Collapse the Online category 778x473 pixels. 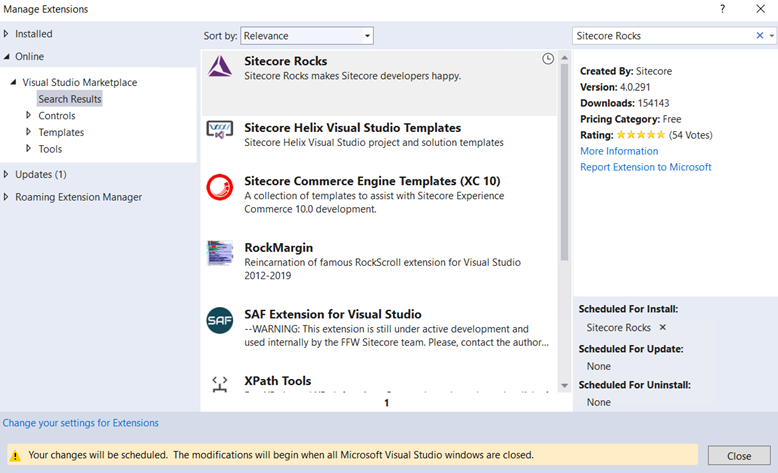point(6,57)
